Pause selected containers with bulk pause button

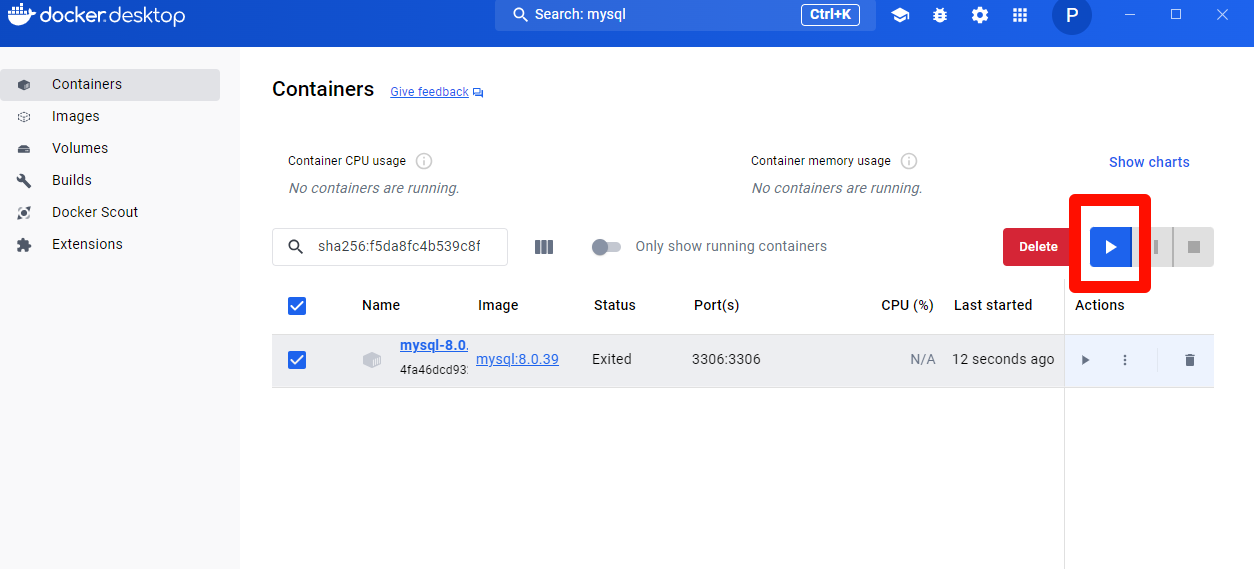click(x=1155, y=247)
